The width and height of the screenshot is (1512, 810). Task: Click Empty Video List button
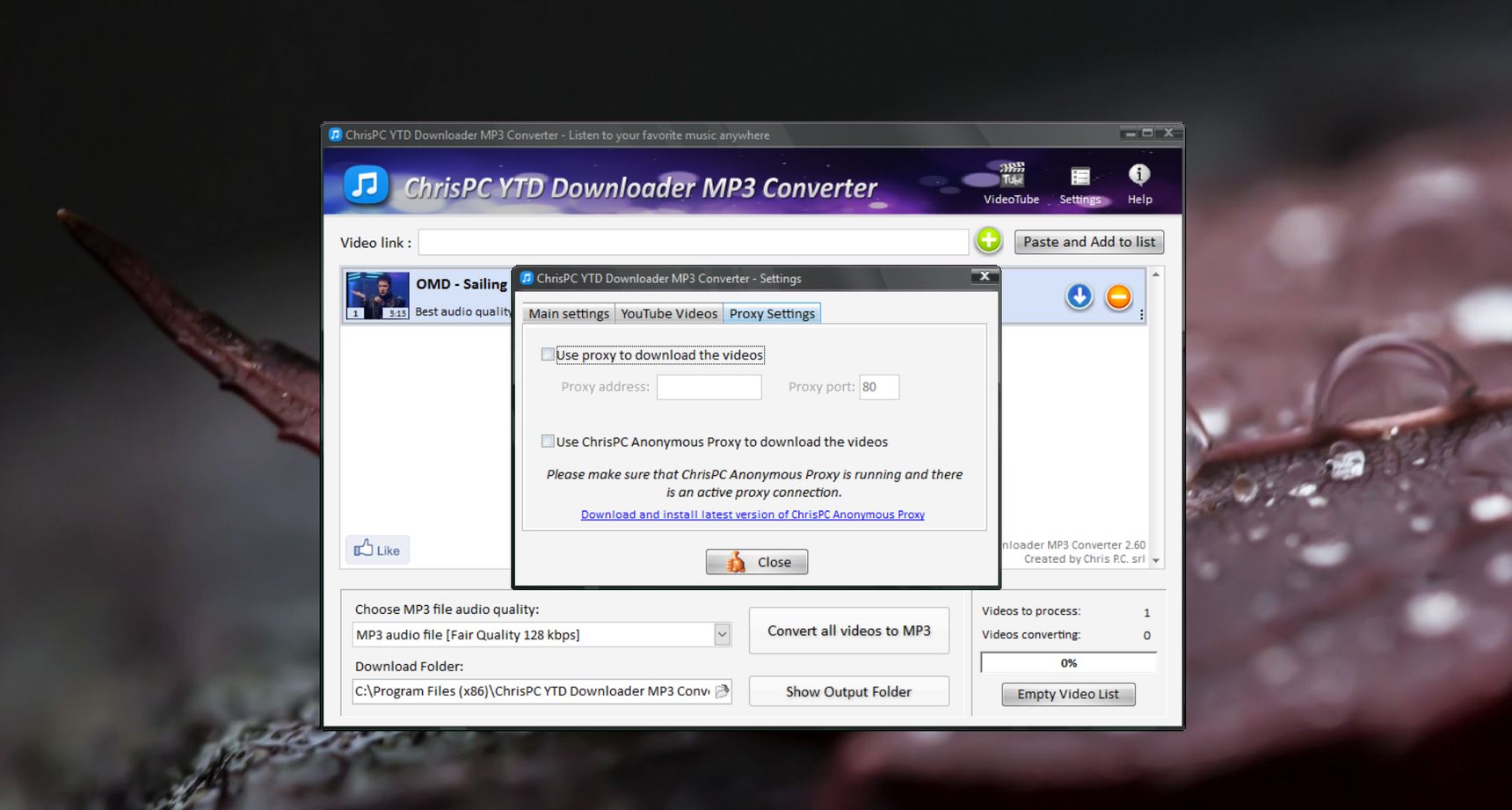pos(1068,694)
